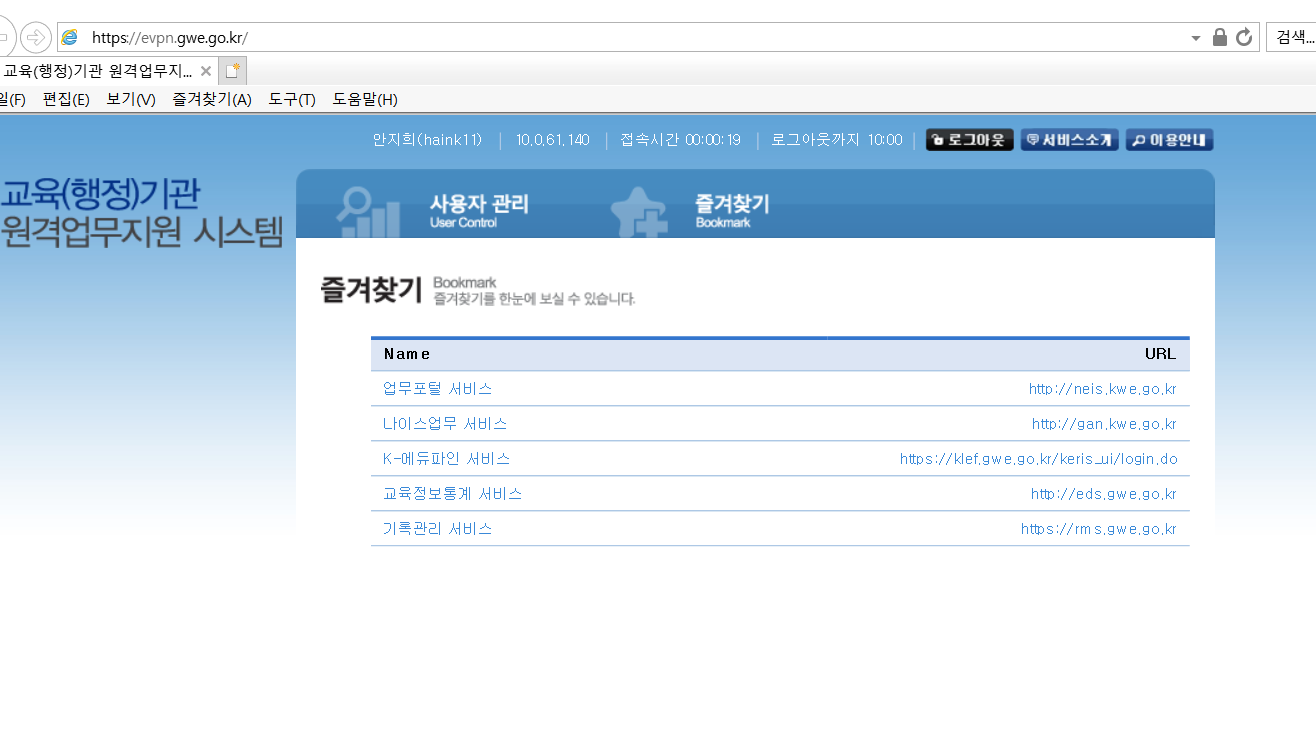Open the 즐겨찾기 Bookmark section tab
The height and width of the screenshot is (731, 1316).
click(x=733, y=210)
